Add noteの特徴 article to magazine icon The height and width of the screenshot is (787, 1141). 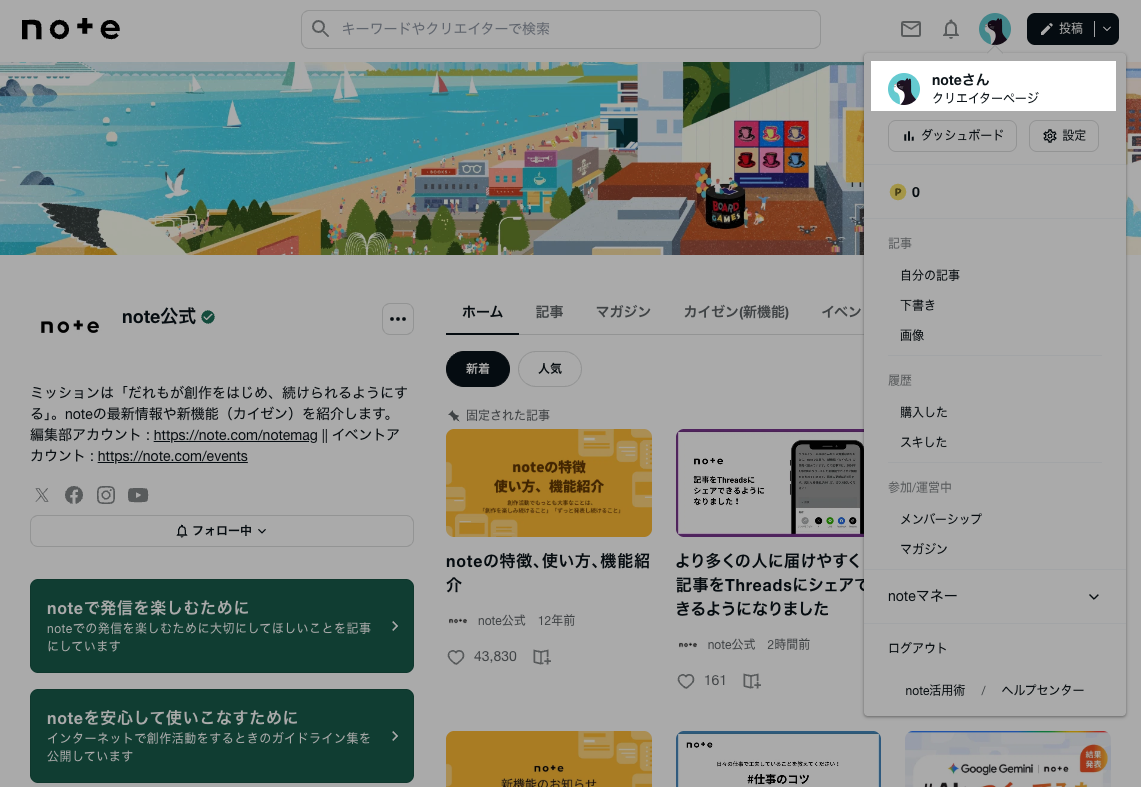tap(541, 657)
